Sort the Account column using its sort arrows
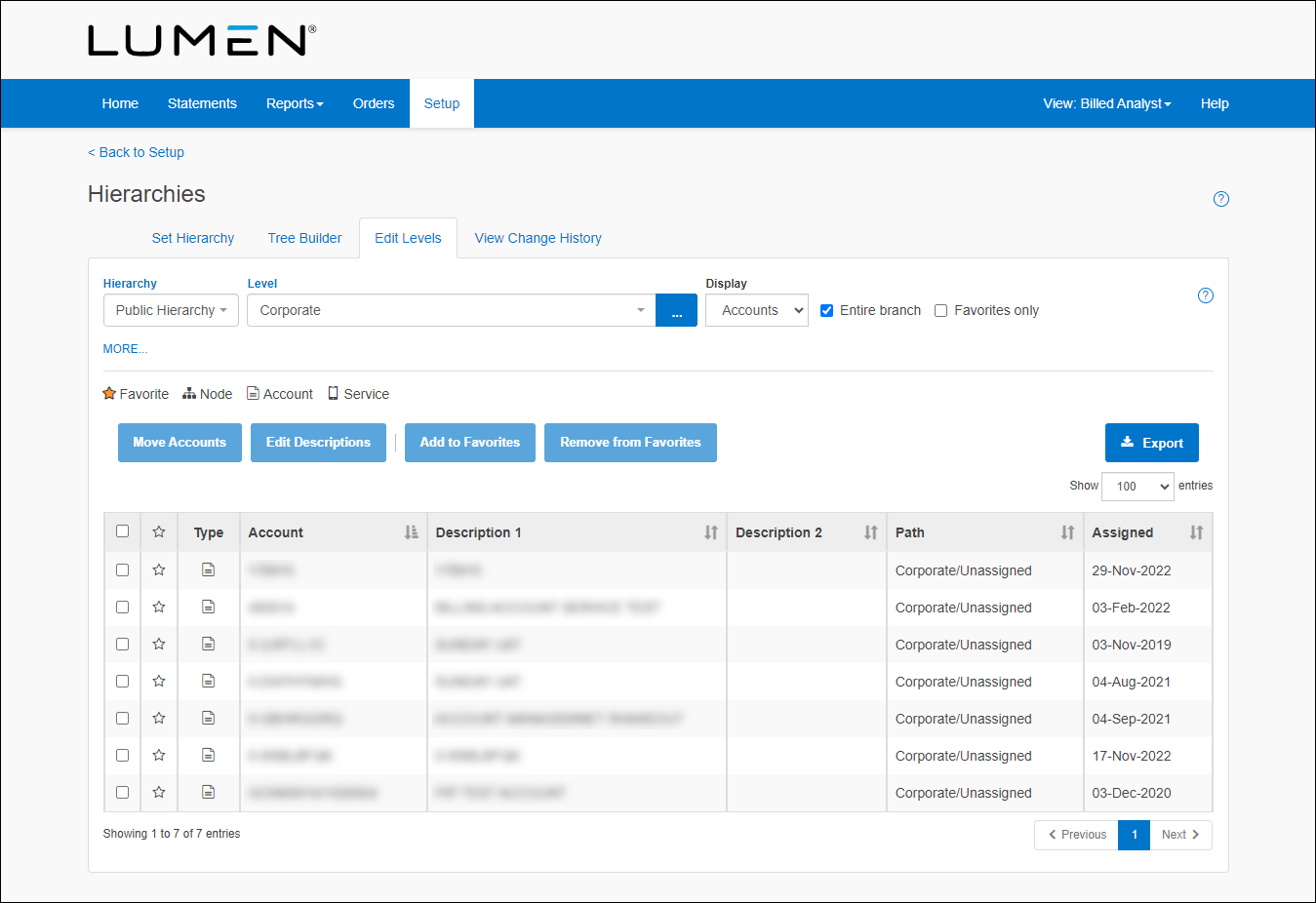 coord(413,531)
